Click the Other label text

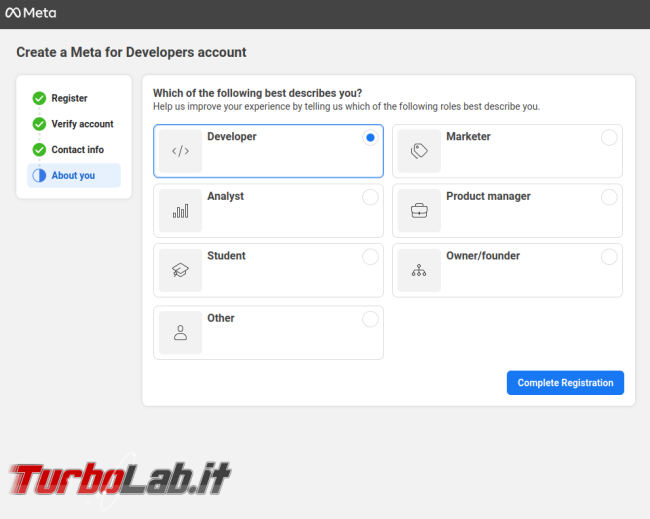point(221,318)
